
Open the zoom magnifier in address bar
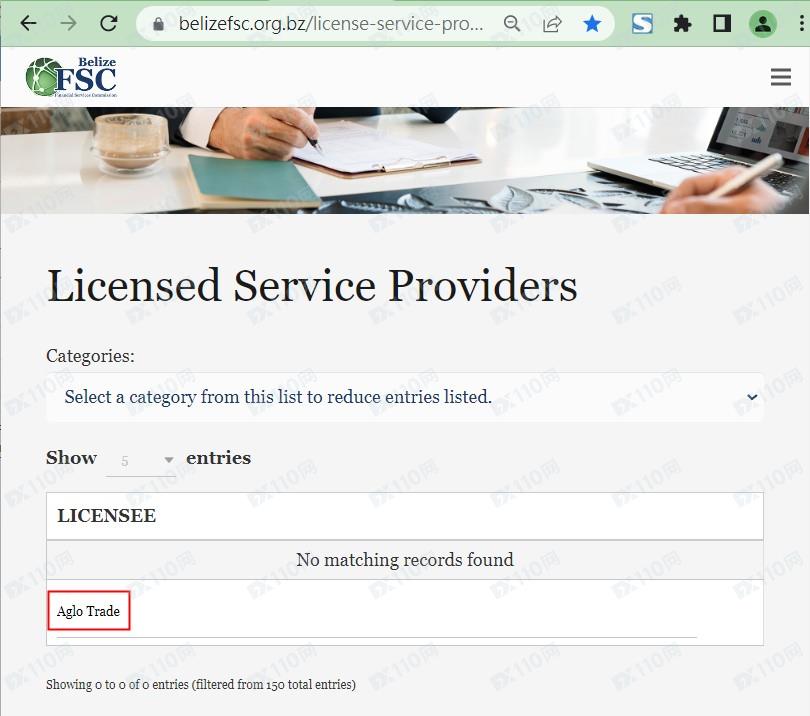pyautogui.click(x=511, y=24)
